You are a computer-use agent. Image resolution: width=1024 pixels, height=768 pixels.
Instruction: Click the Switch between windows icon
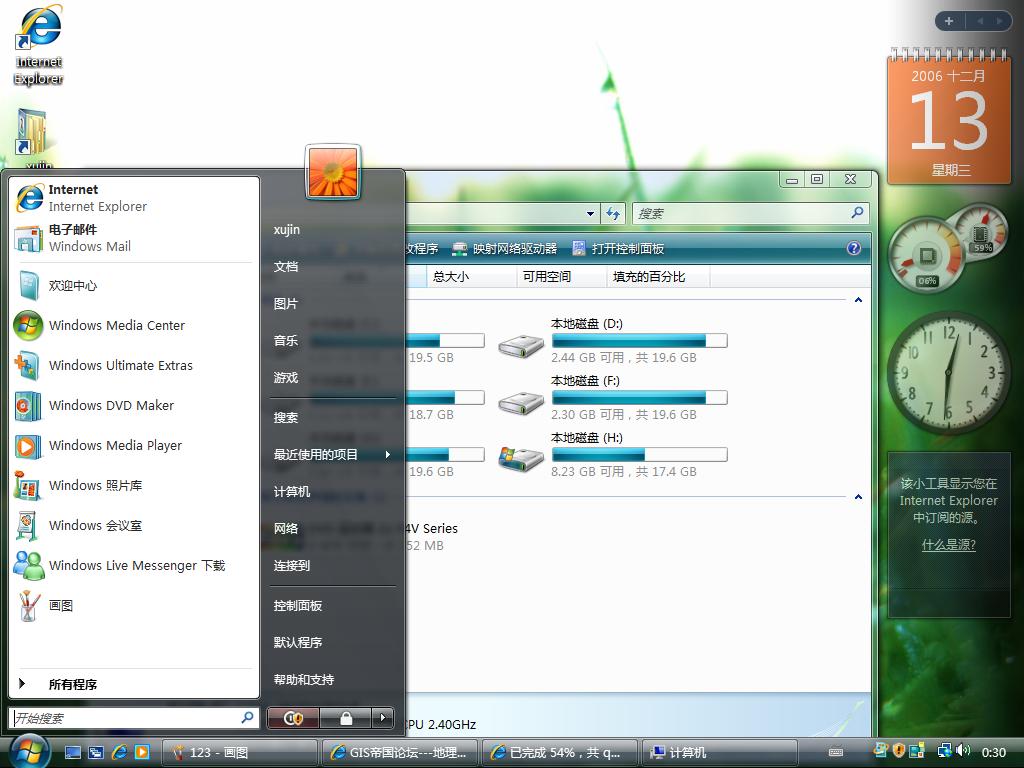click(x=96, y=752)
